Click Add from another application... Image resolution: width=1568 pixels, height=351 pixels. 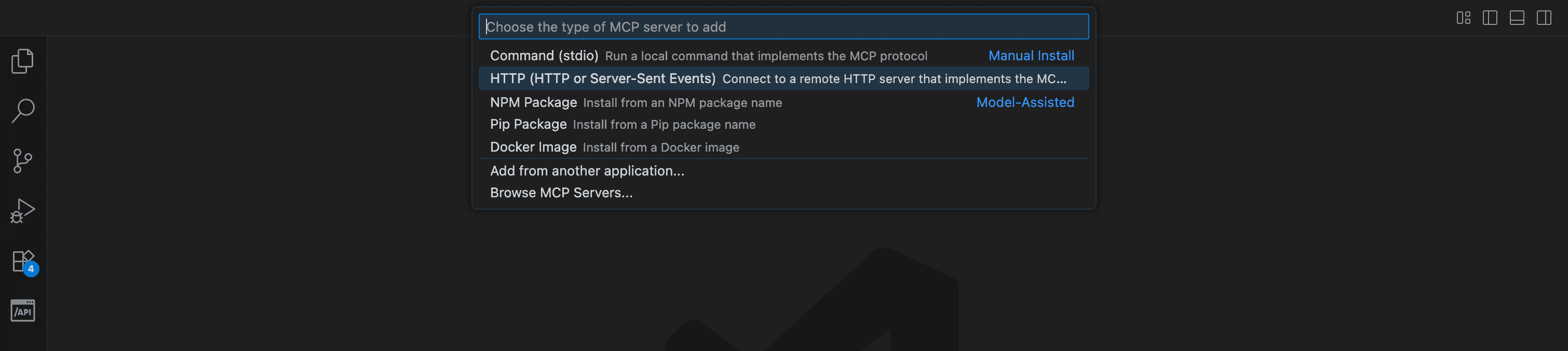pos(587,171)
